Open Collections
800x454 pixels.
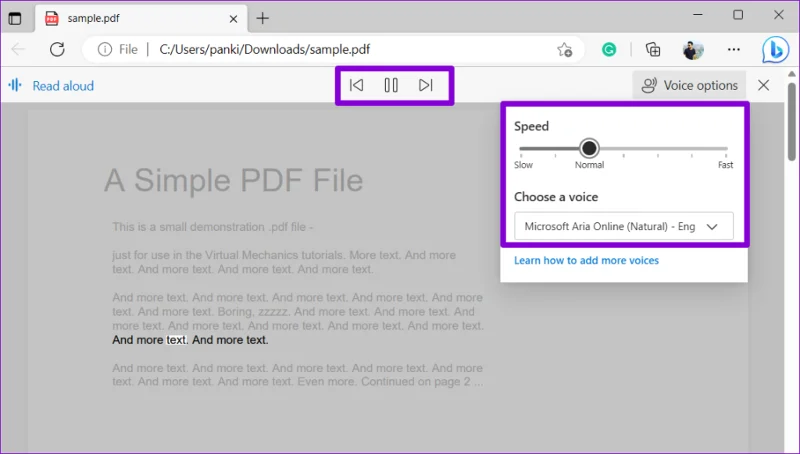pyautogui.click(x=653, y=49)
